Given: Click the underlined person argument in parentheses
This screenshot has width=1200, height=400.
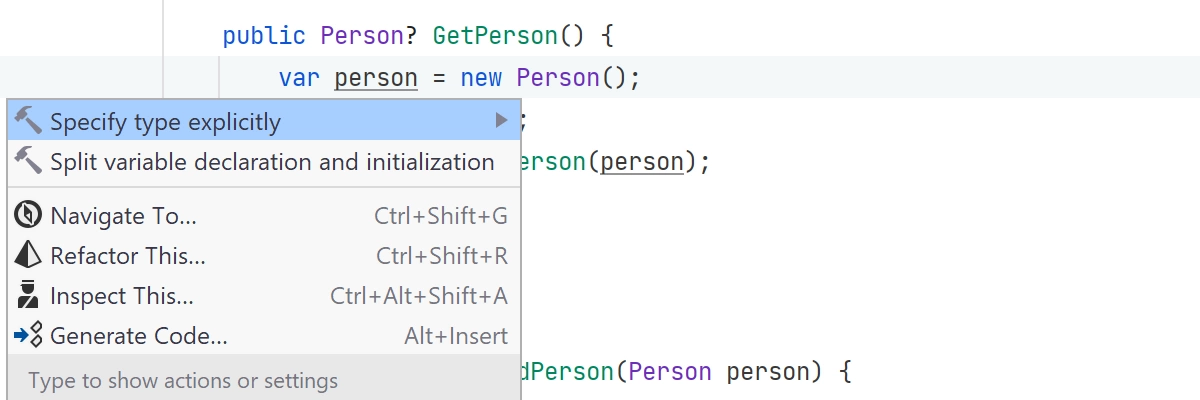Looking at the screenshot, I should tap(641, 162).
